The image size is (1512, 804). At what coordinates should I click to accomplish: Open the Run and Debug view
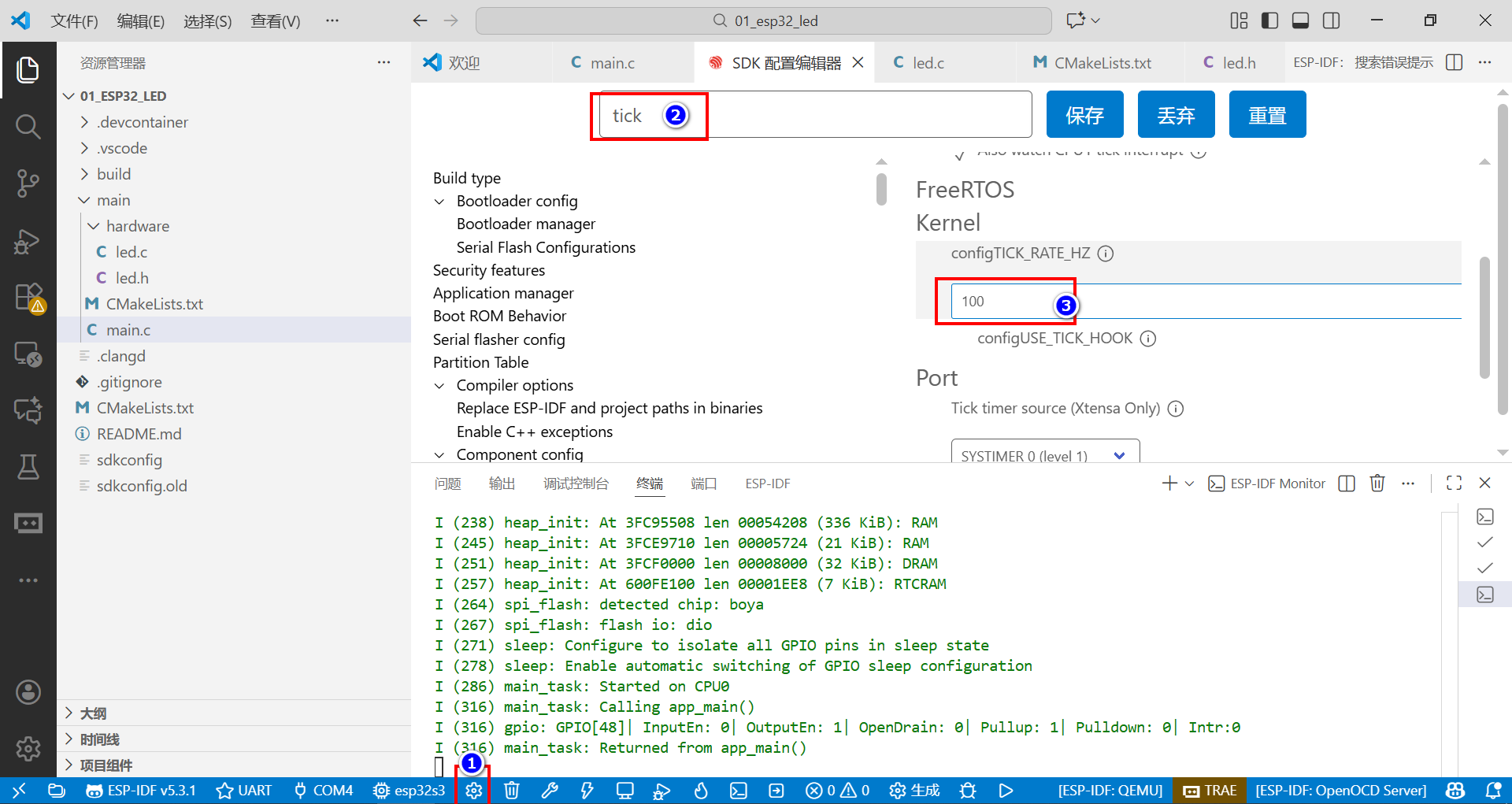click(x=28, y=240)
